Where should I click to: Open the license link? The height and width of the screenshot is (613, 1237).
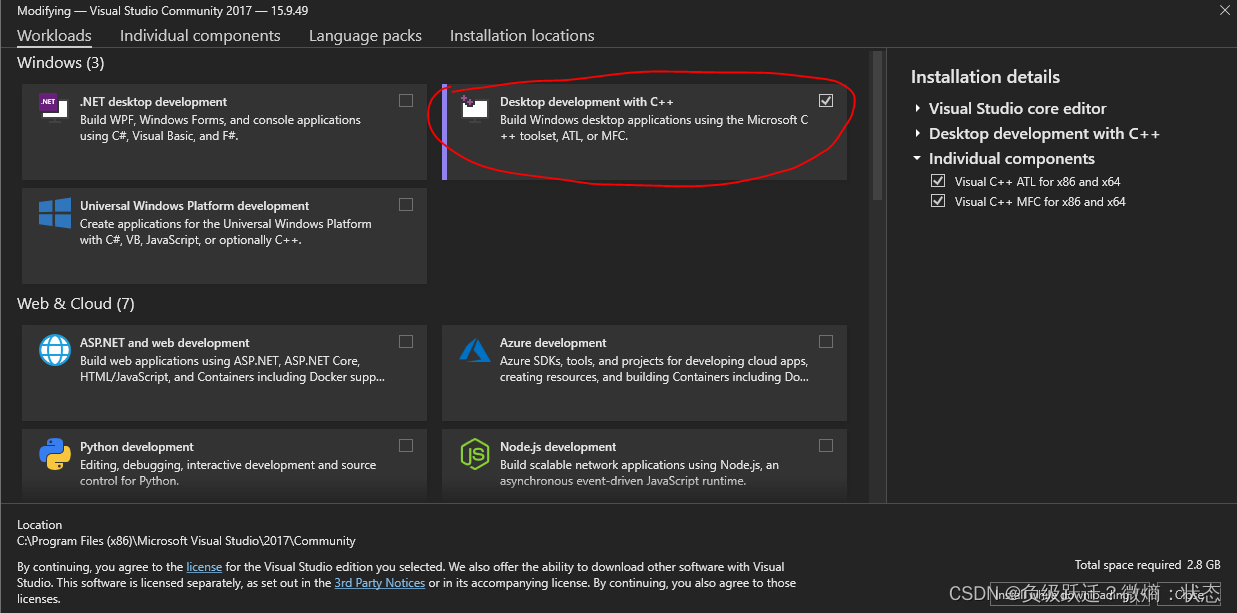[204, 567]
